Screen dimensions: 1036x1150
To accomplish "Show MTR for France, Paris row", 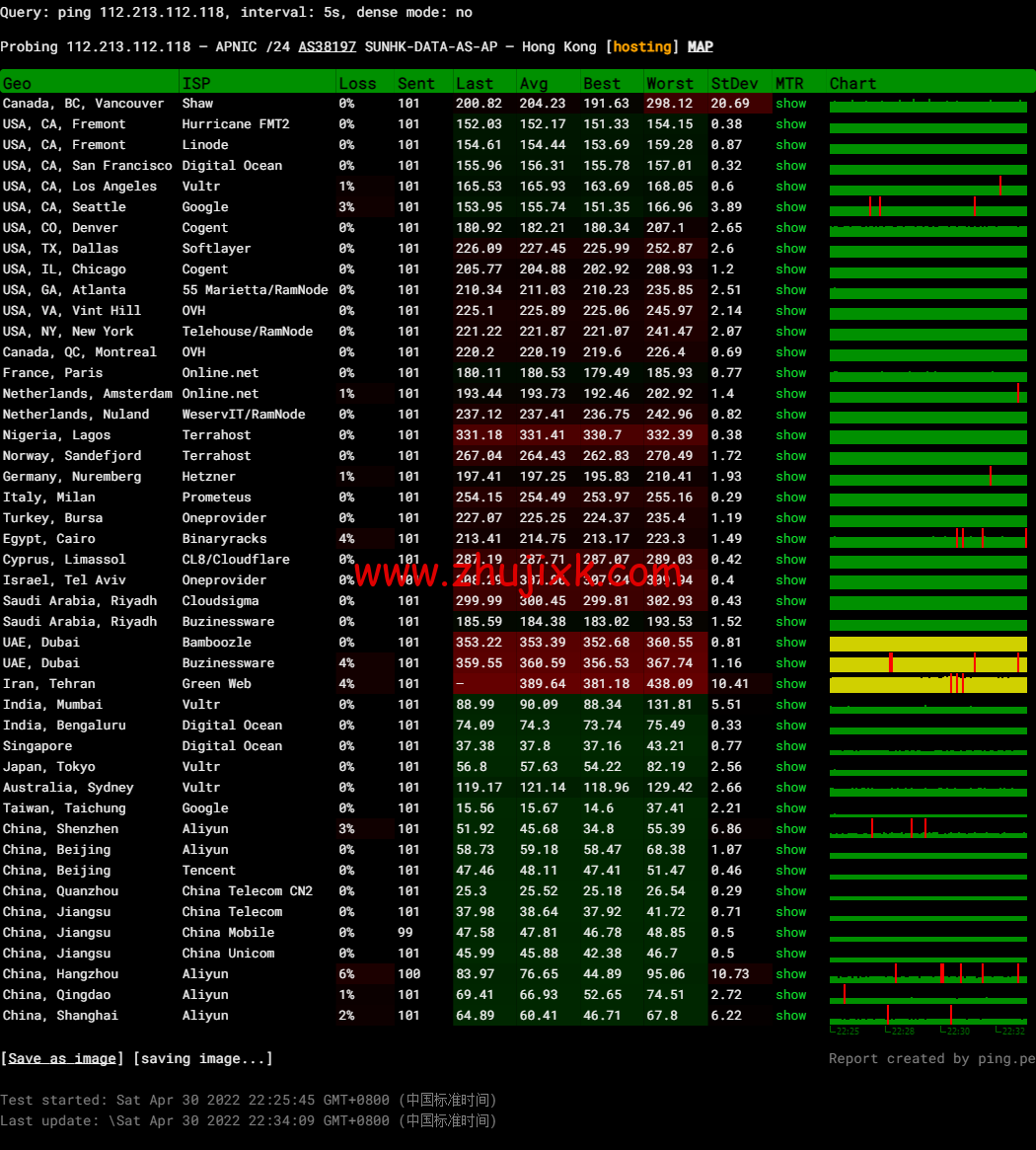I will (x=790, y=373).
